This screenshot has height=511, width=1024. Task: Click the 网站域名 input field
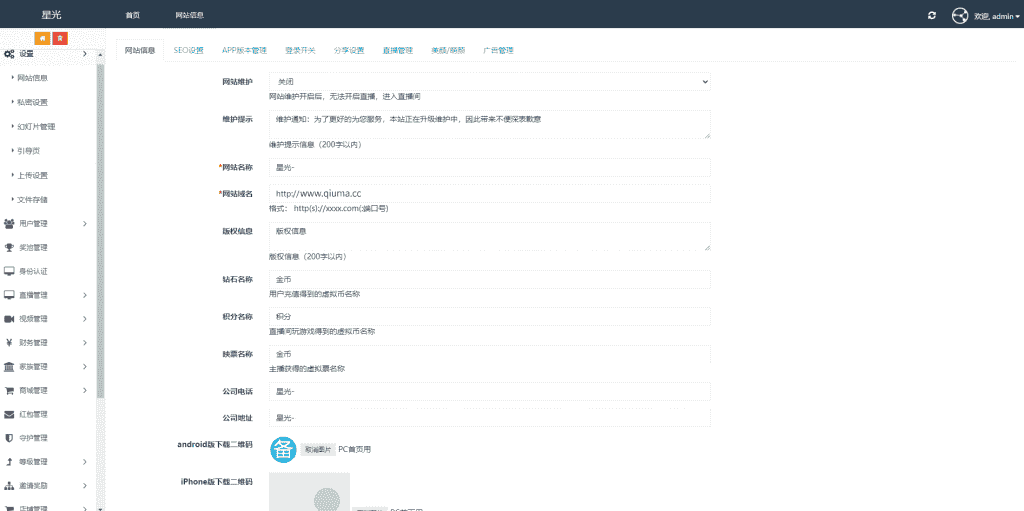point(489,193)
